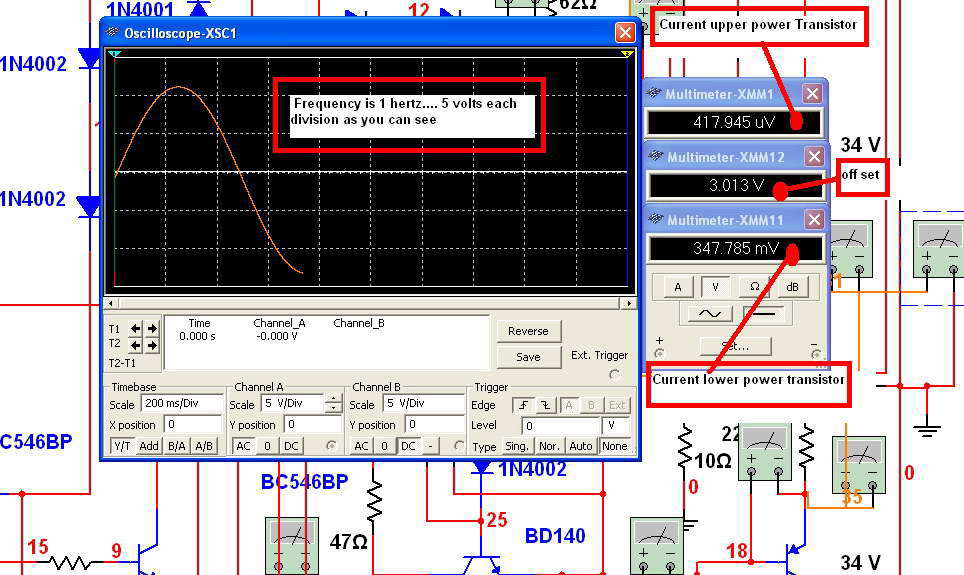
Task: Close the Multimeter-XMM12 window
Action: (x=814, y=156)
